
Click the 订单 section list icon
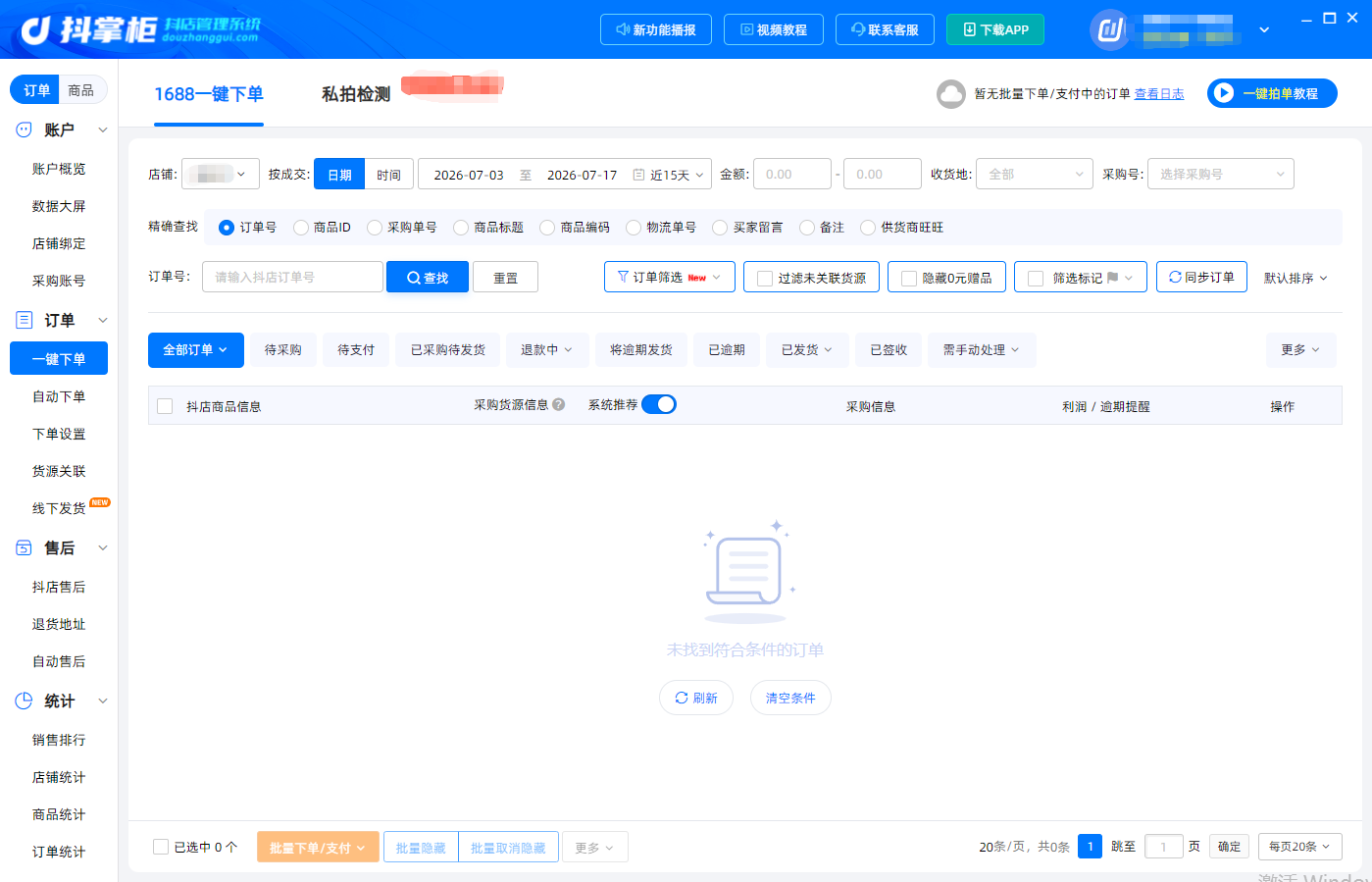tap(25, 320)
